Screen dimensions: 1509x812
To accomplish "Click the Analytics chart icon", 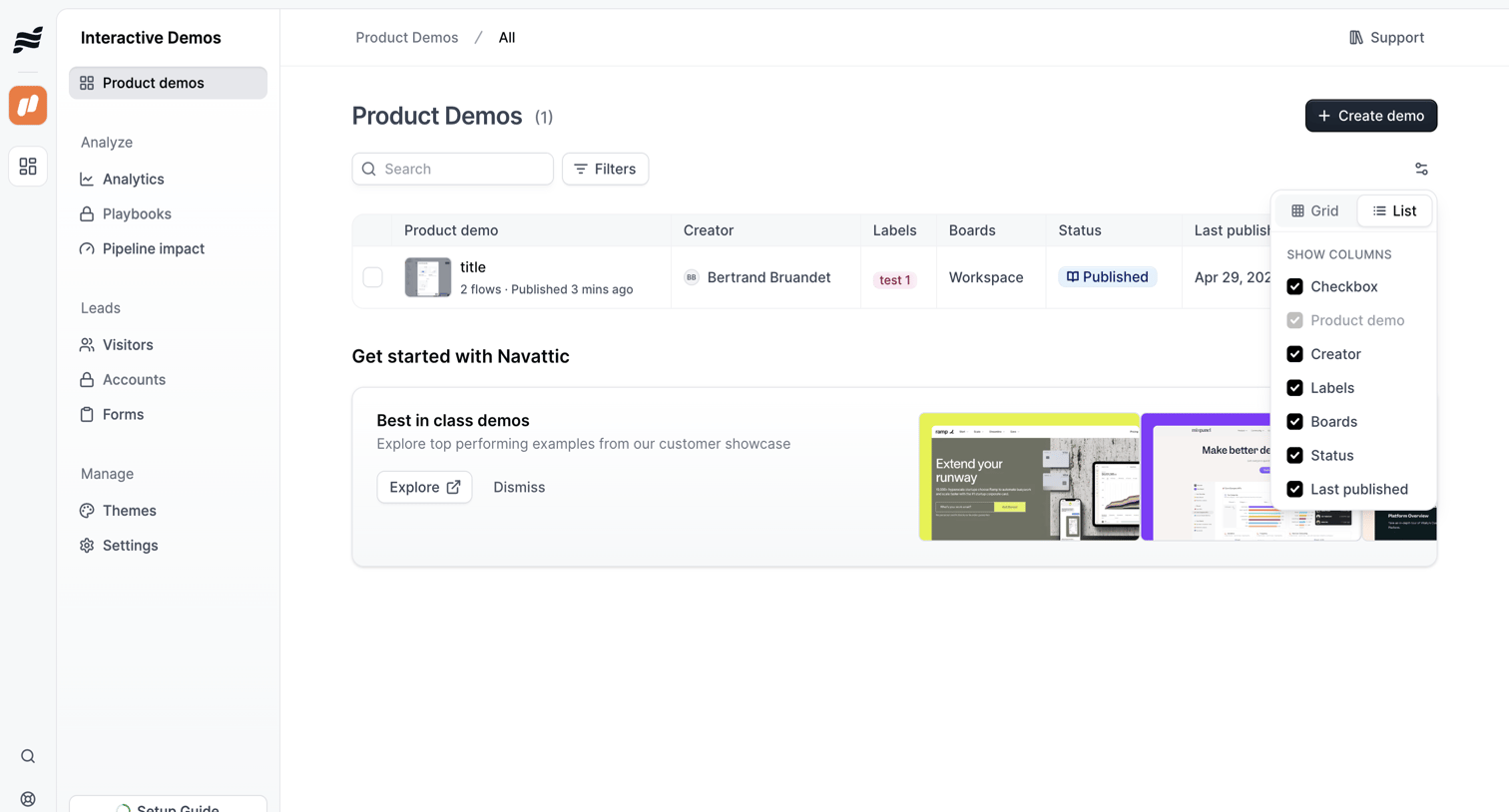I will point(87,180).
